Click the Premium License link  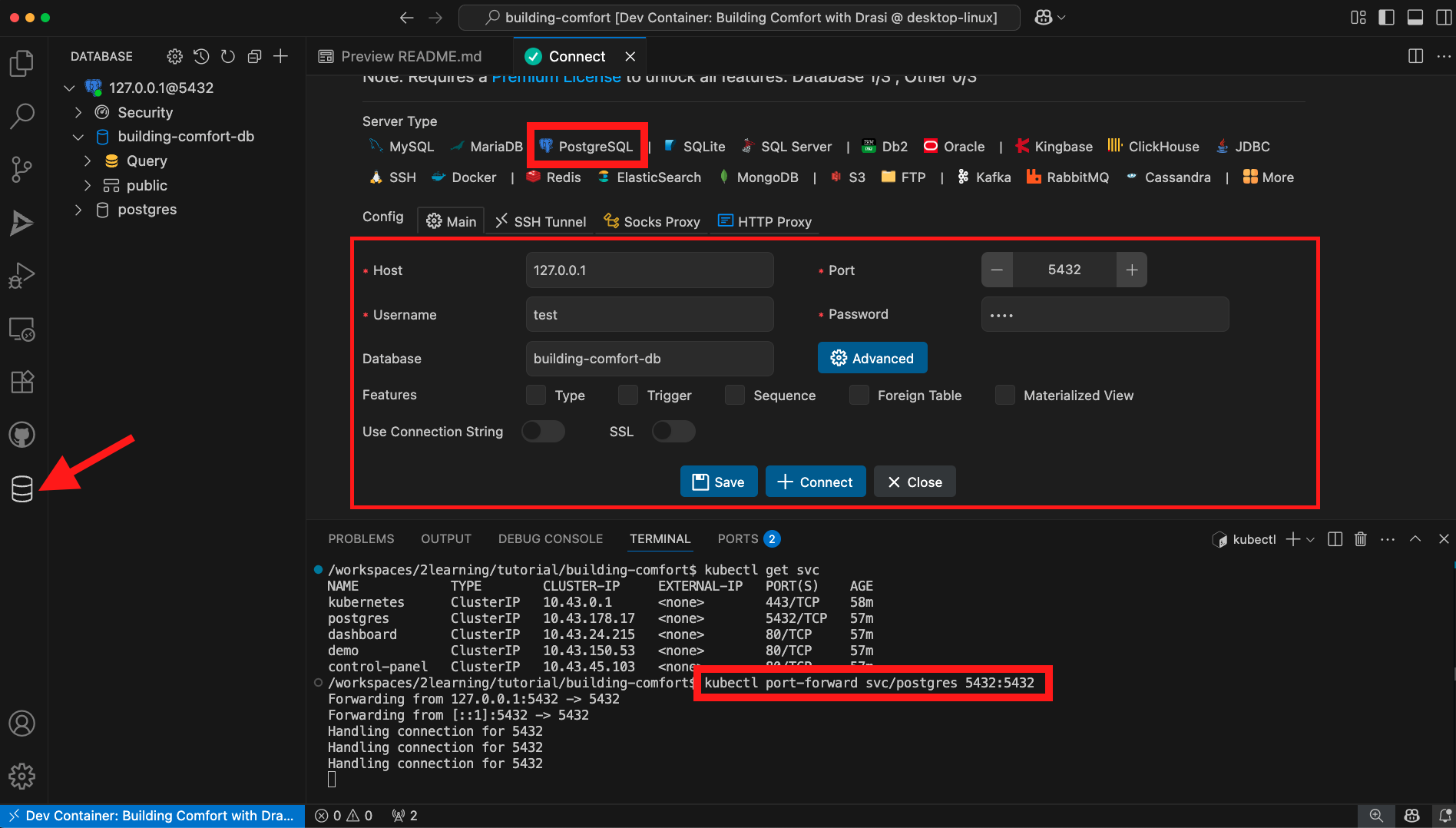click(556, 77)
